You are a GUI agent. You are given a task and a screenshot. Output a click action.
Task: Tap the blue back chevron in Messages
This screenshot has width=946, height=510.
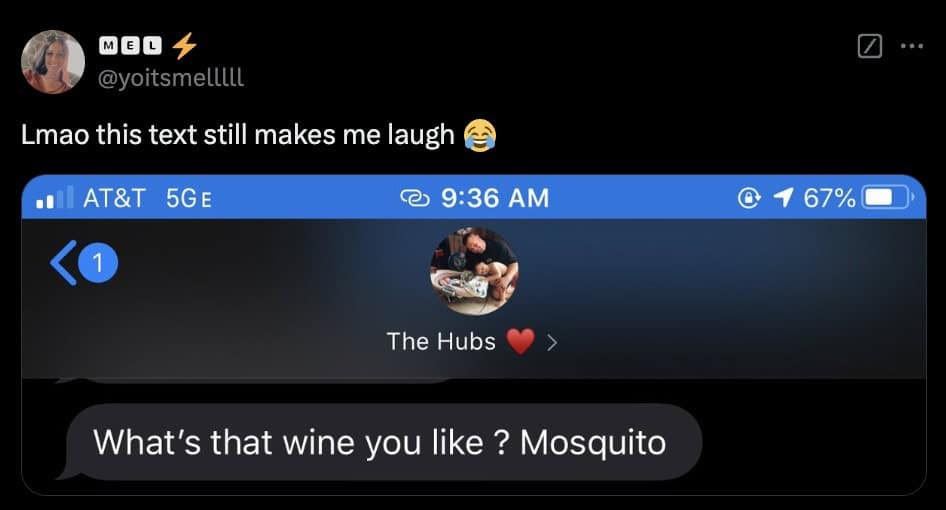click(x=63, y=263)
